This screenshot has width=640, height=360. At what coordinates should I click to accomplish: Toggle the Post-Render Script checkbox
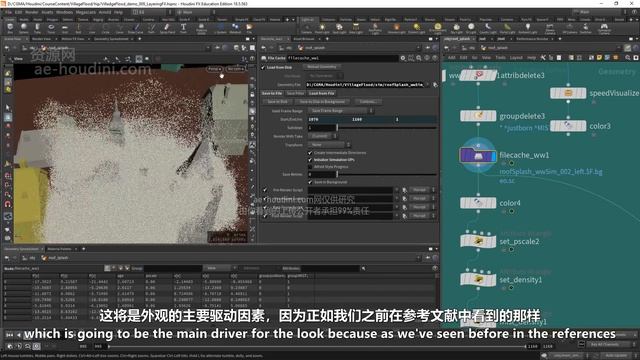click(x=265, y=216)
